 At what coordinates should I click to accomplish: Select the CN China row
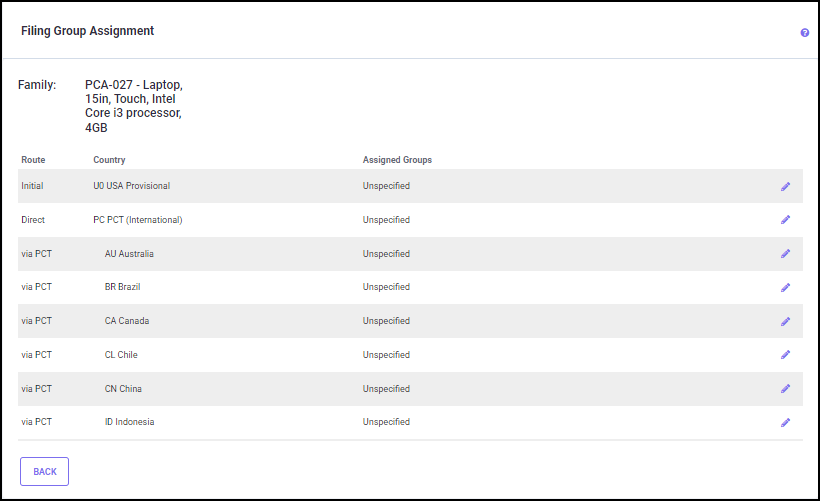point(125,389)
